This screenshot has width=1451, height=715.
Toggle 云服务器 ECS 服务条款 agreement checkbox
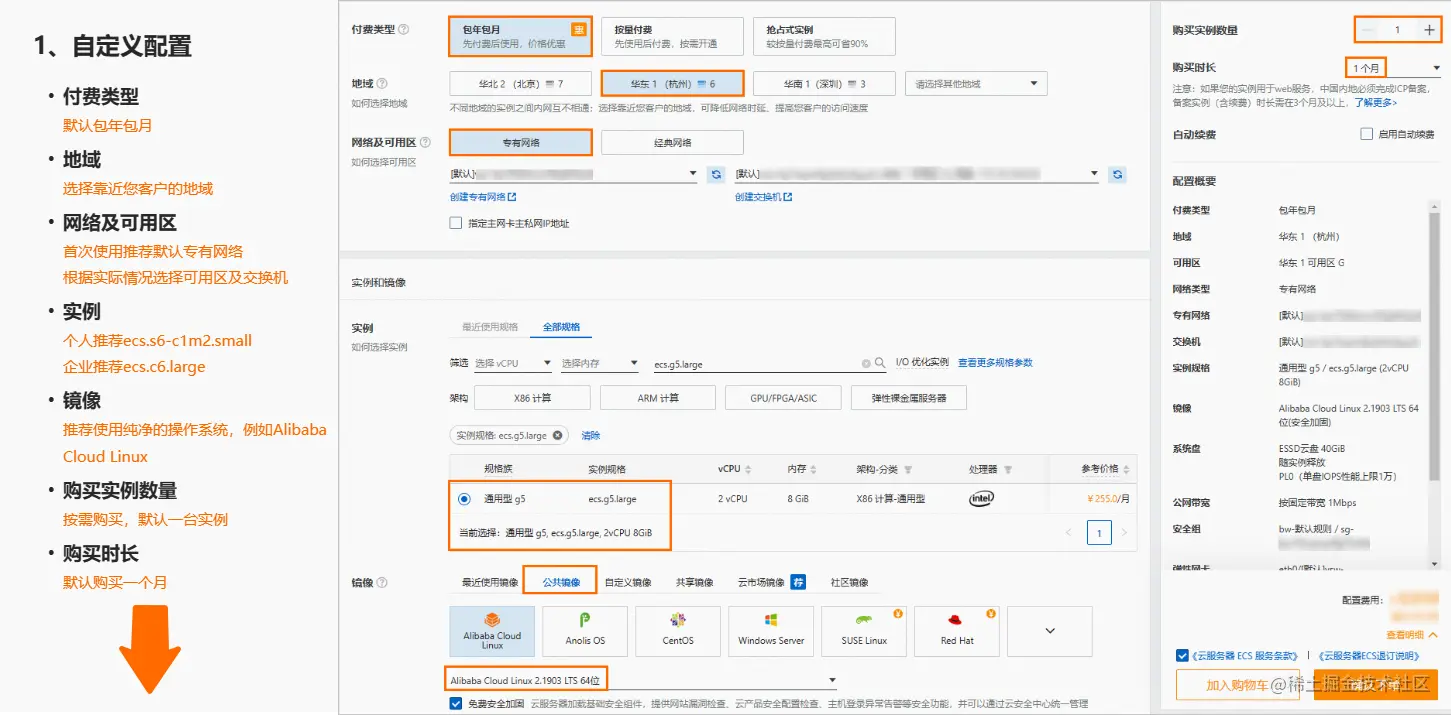tap(1183, 656)
